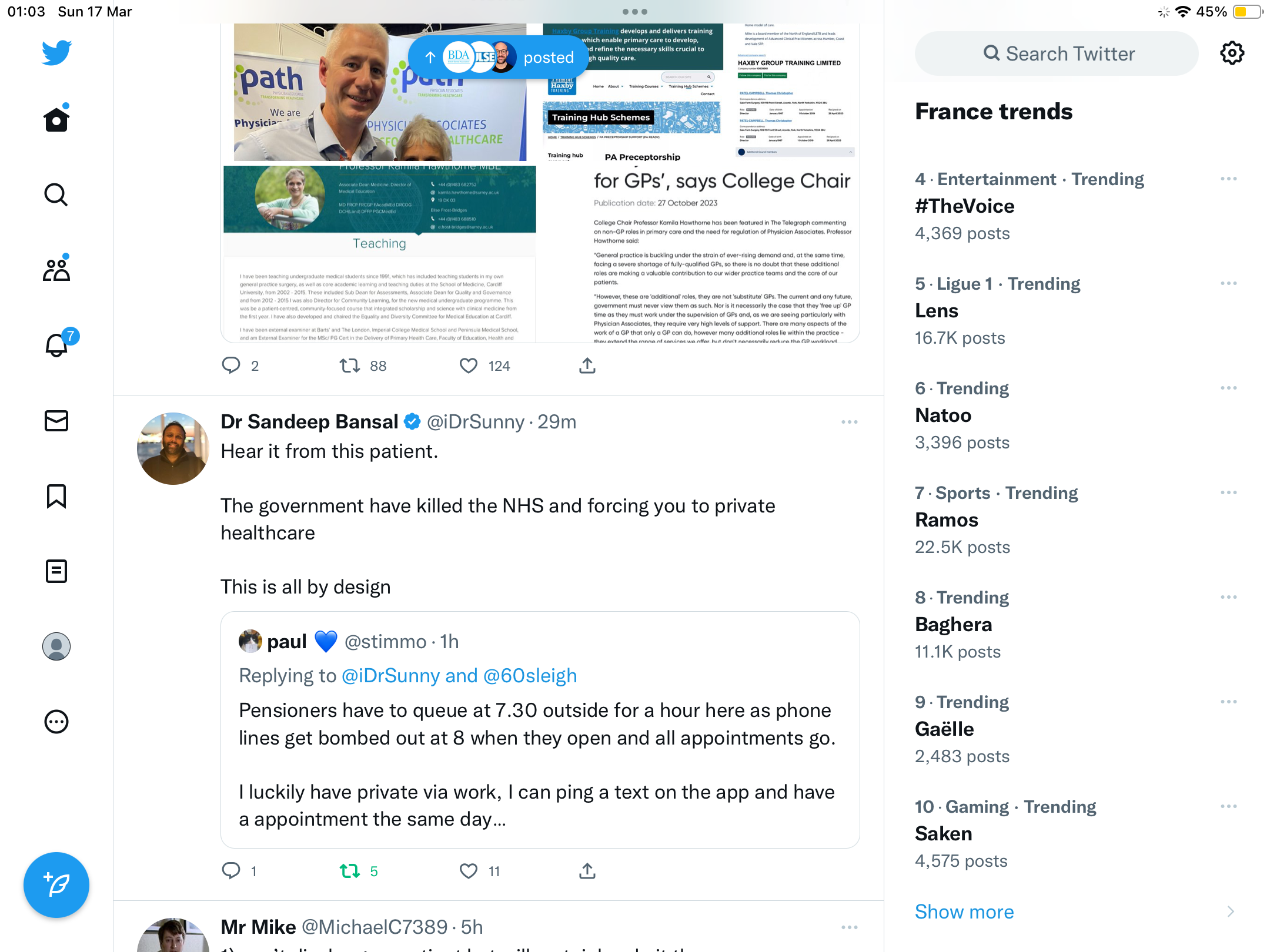Open paul's quoted reply tweet
1270x952 pixels.
coord(540,730)
